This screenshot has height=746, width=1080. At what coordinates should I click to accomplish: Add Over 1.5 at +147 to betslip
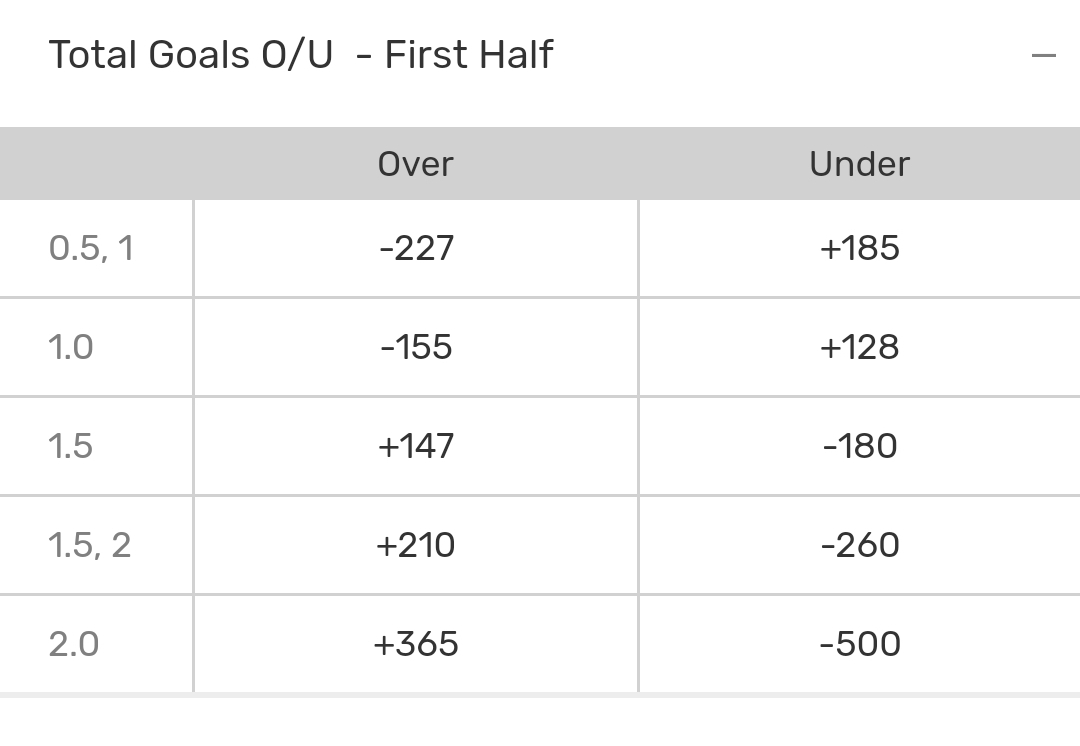tap(416, 446)
